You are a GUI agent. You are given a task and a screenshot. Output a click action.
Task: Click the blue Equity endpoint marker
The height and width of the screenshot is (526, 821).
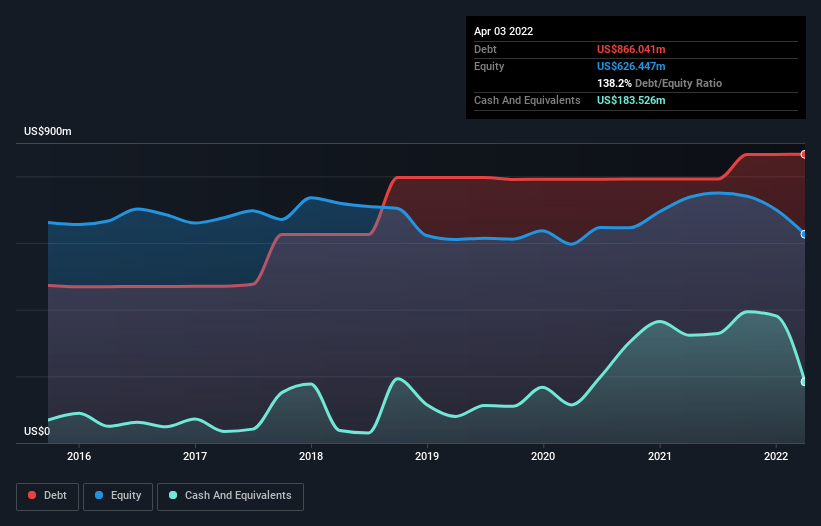[804, 234]
